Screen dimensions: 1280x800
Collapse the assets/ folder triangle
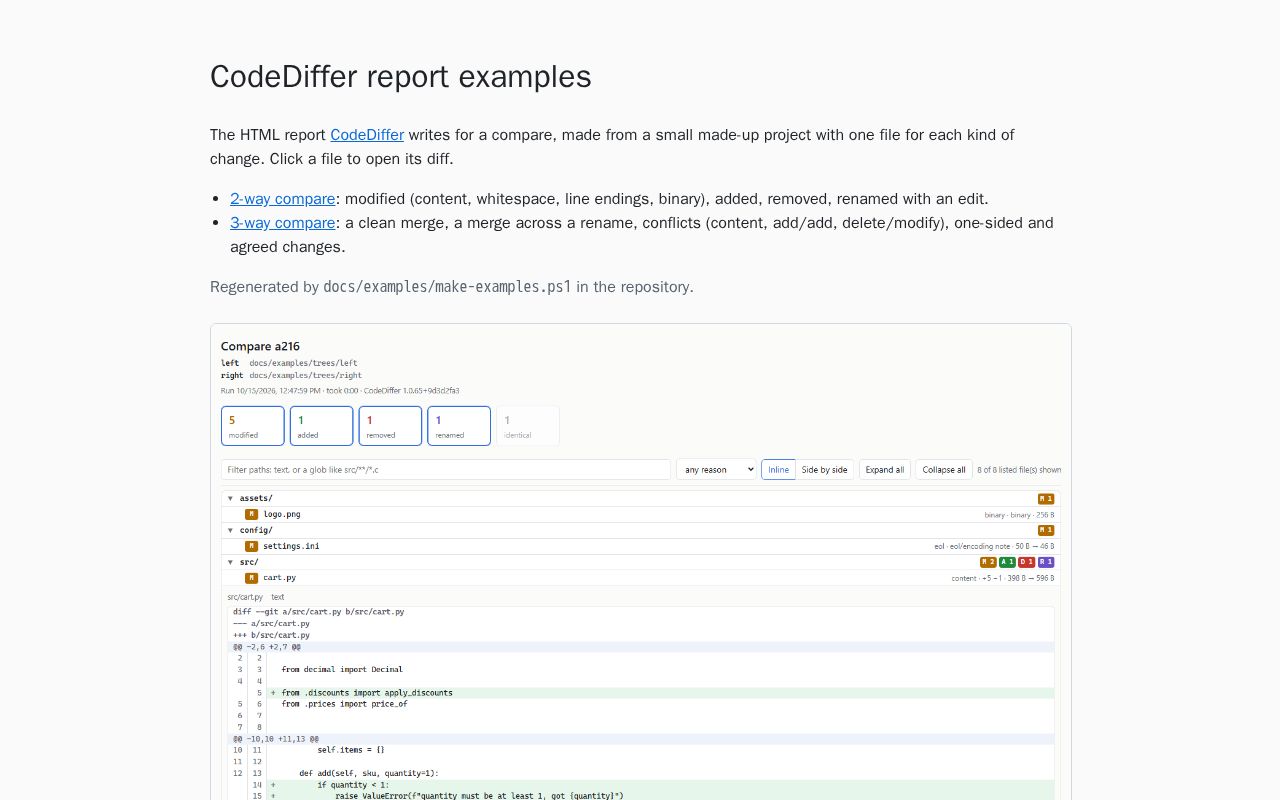pos(230,498)
